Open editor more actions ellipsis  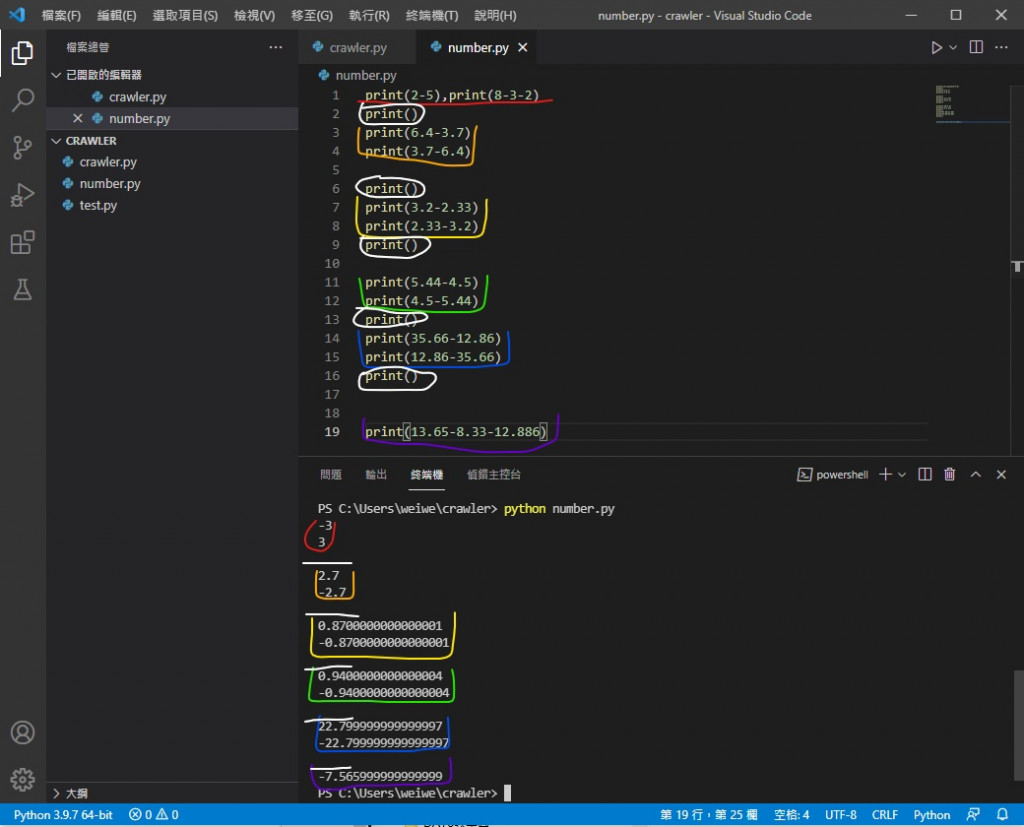(1001, 47)
